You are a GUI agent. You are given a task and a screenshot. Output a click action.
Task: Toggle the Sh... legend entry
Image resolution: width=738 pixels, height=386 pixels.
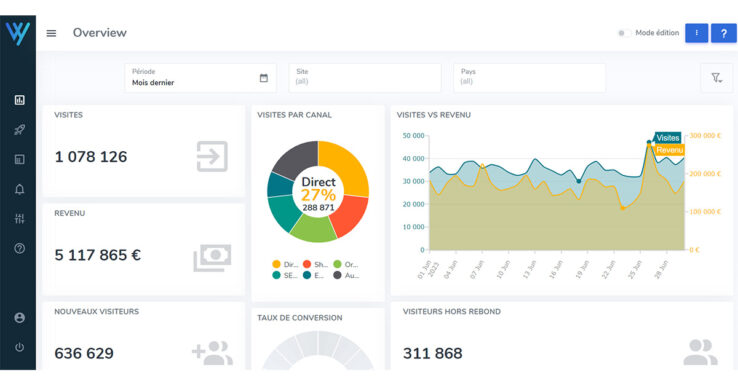coord(315,265)
